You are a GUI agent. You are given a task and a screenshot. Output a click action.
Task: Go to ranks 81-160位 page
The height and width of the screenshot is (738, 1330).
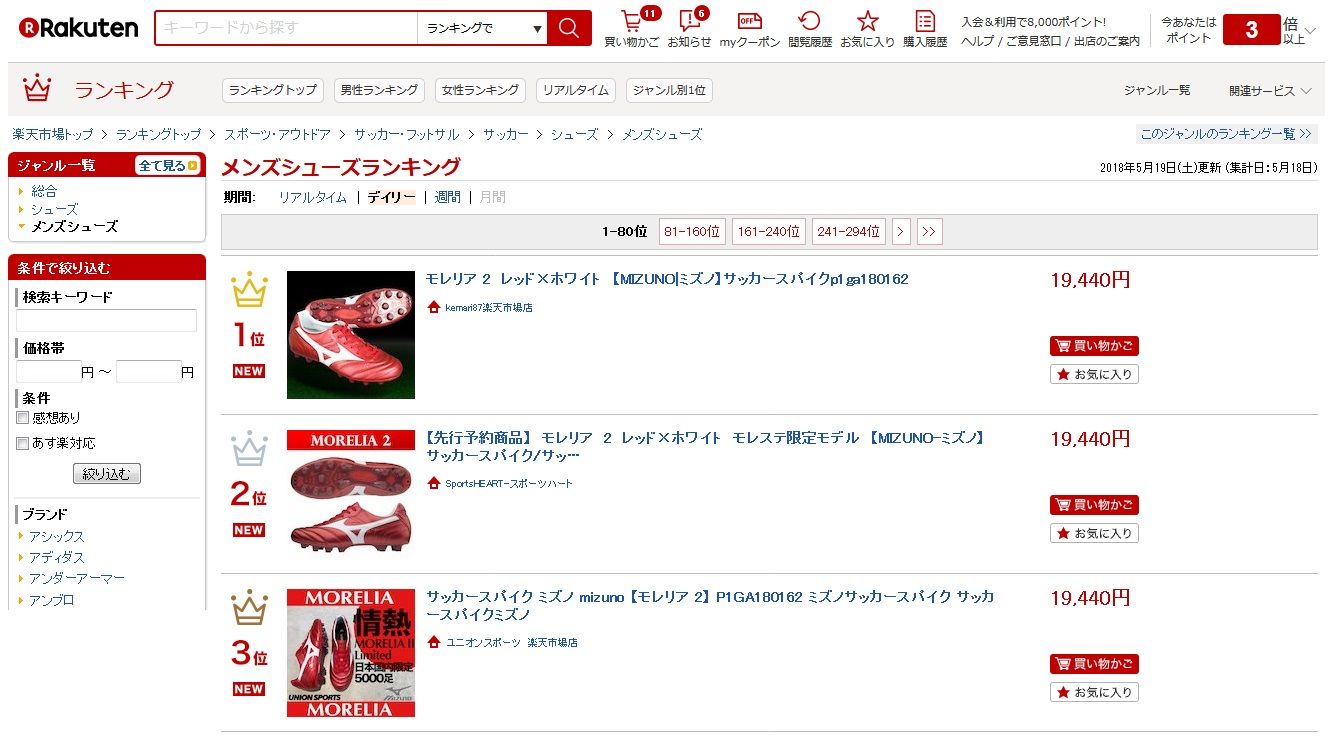click(692, 232)
